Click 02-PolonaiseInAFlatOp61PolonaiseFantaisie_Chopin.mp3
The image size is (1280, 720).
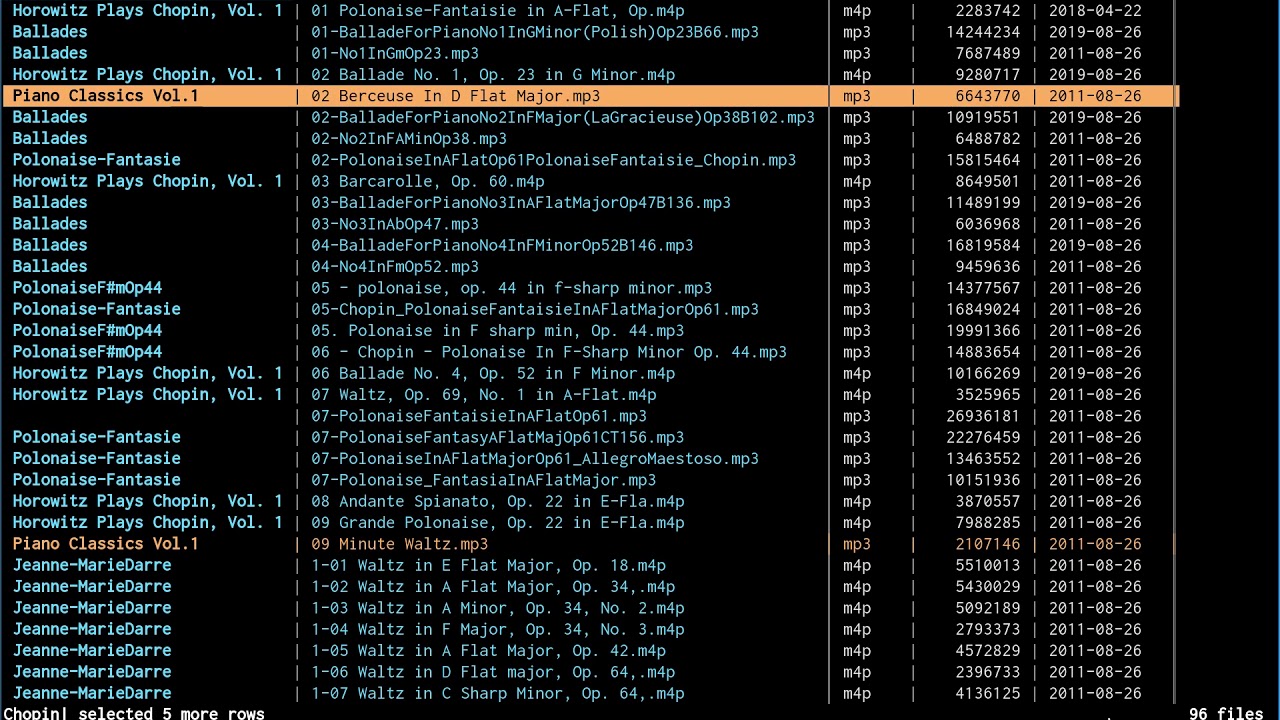tap(554, 160)
